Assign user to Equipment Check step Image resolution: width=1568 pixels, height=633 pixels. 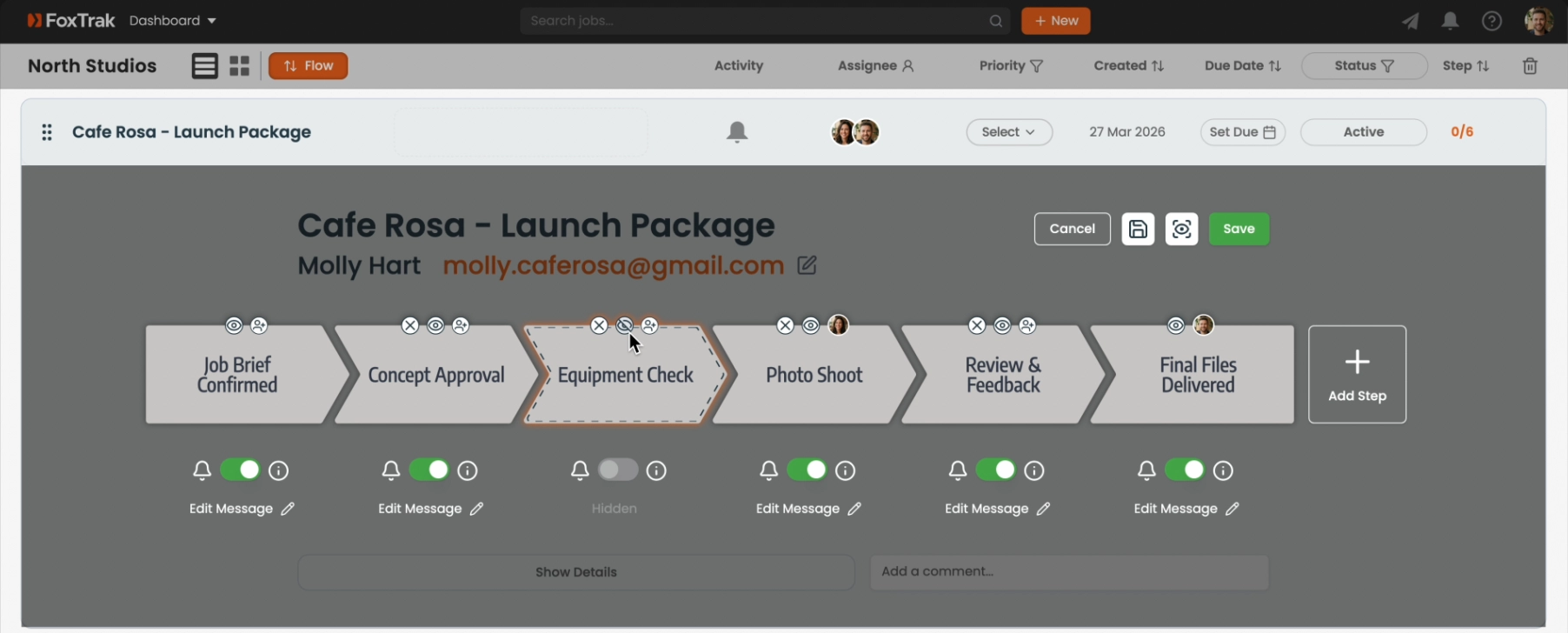coord(649,325)
